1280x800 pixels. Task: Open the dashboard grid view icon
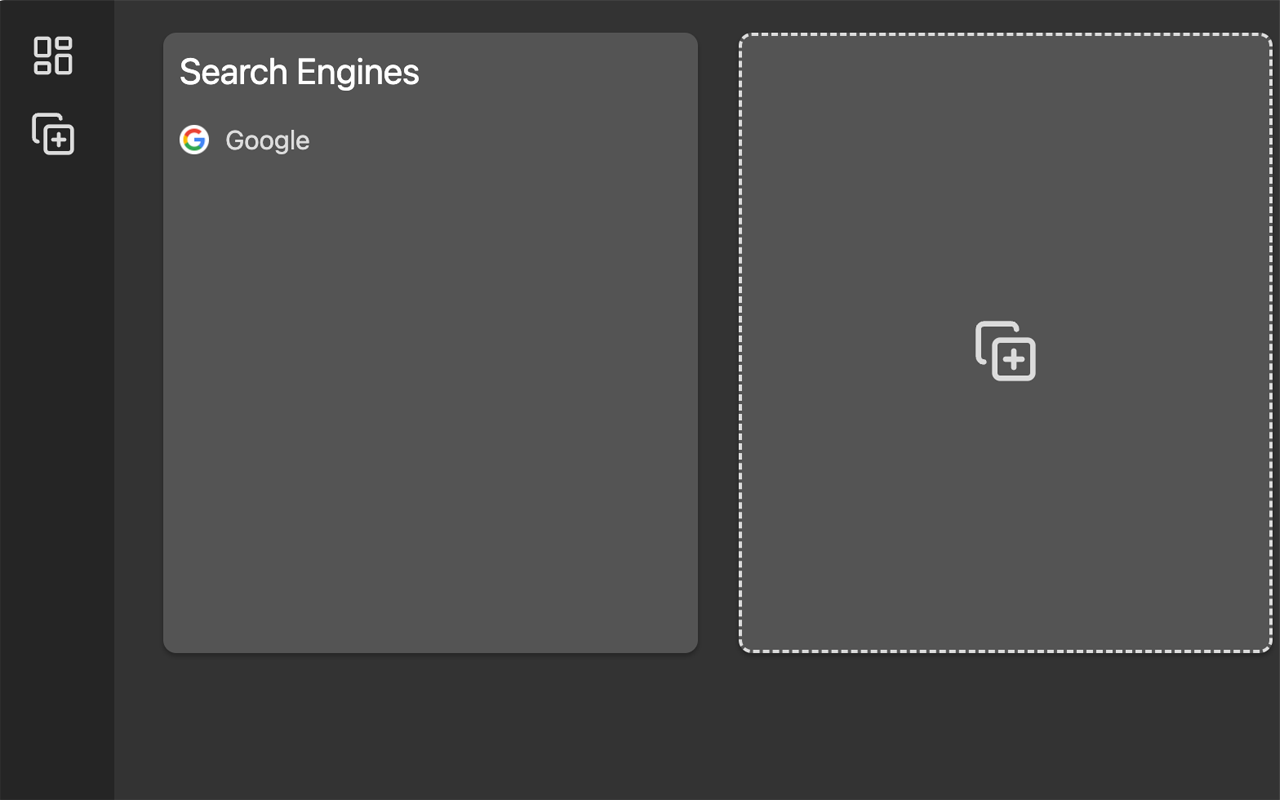[53, 55]
